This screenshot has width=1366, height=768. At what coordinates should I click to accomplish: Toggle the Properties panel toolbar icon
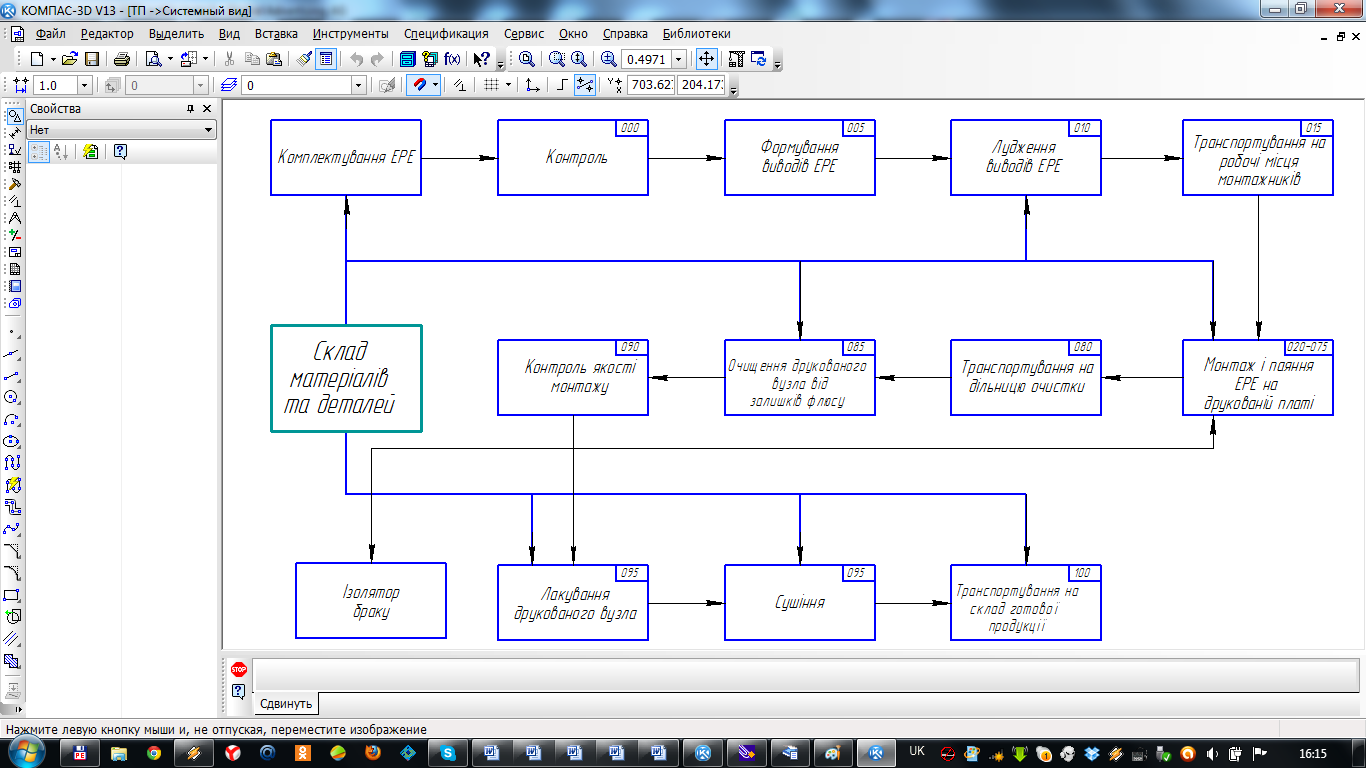point(326,59)
